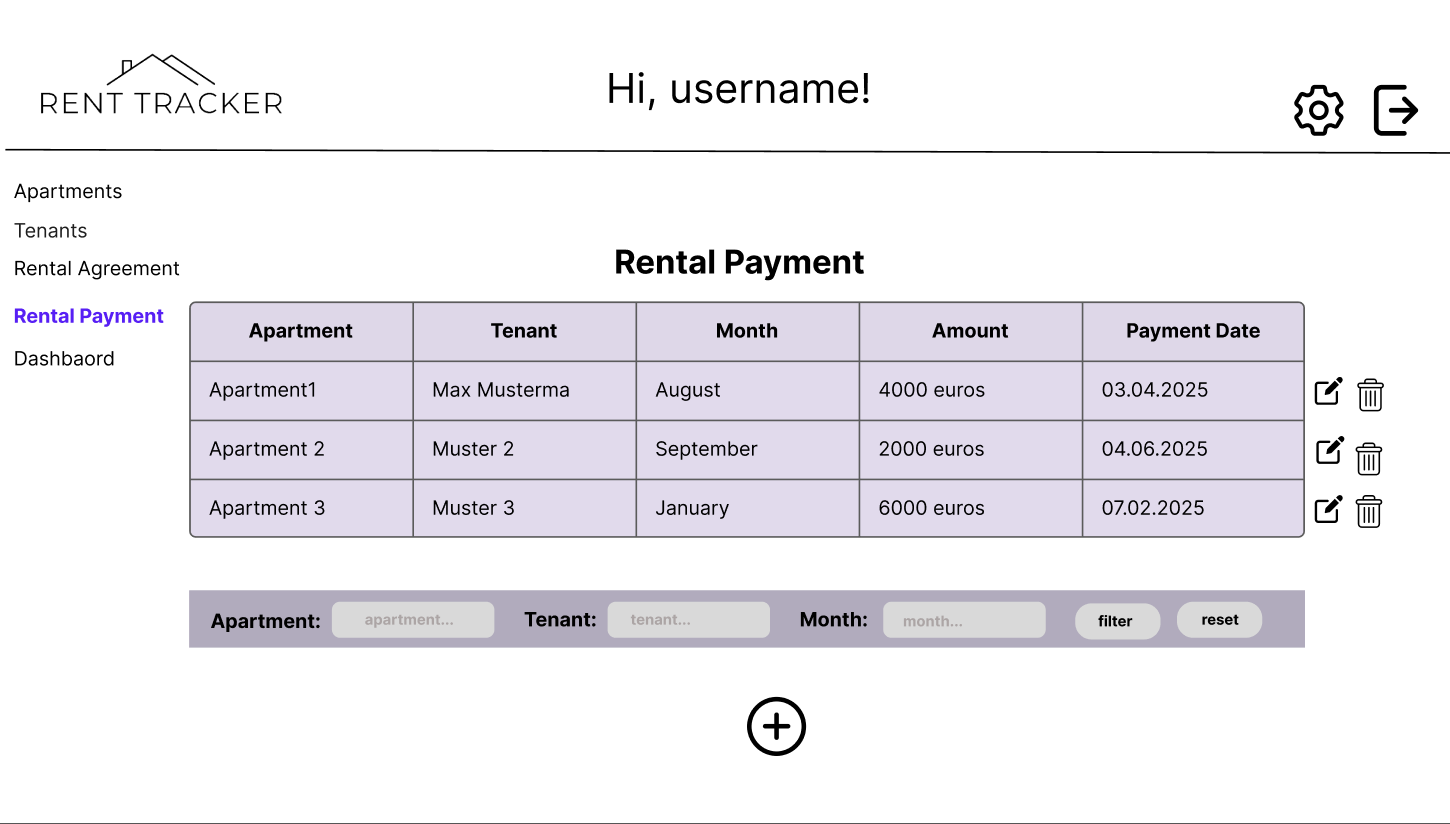Edit the Apartment 2 payment entry
Image resolution: width=1450 pixels, height=824 pixels.
click(1328, 451)
